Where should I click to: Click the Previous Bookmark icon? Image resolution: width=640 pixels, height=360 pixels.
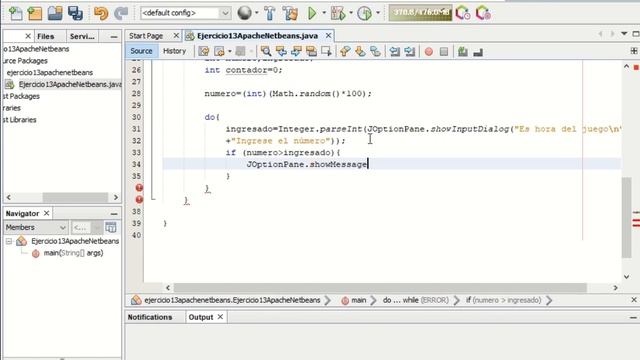pyautogui.click(x=345, y=51)
